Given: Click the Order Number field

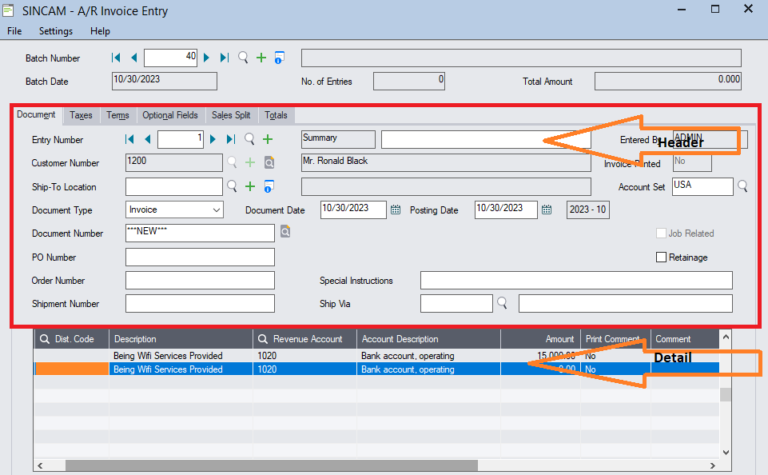Looking at the screenshot, I should tap(200, 281).
